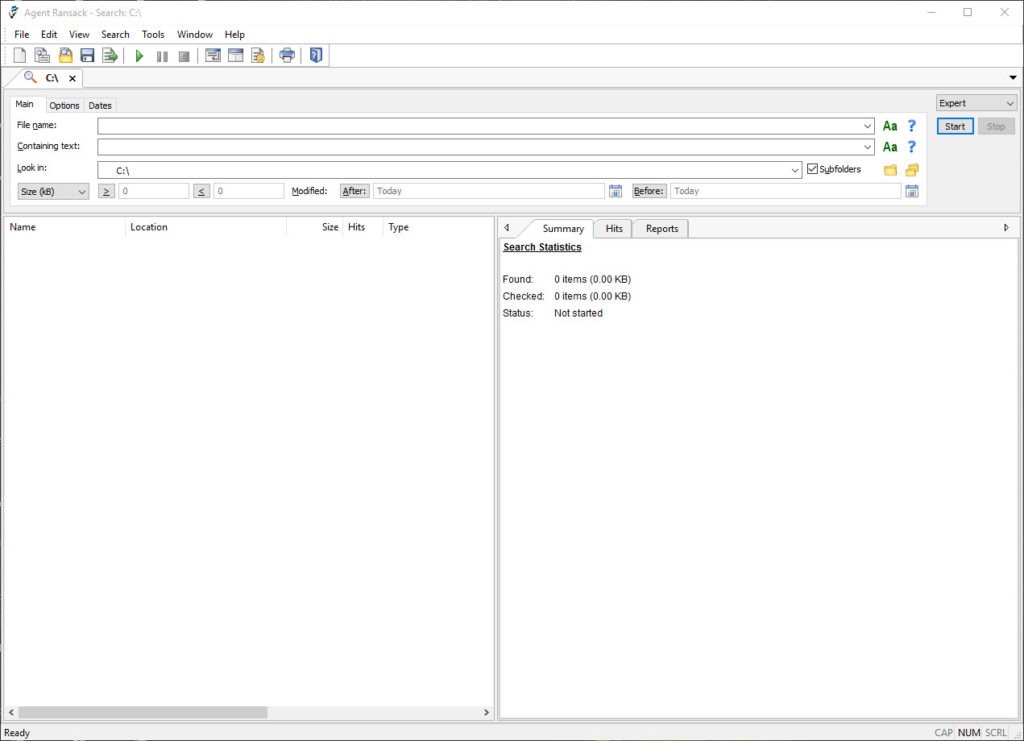The image size is (1024, 741).
Task: Switch to the Options criteria tab
Action: click(64, 105)
